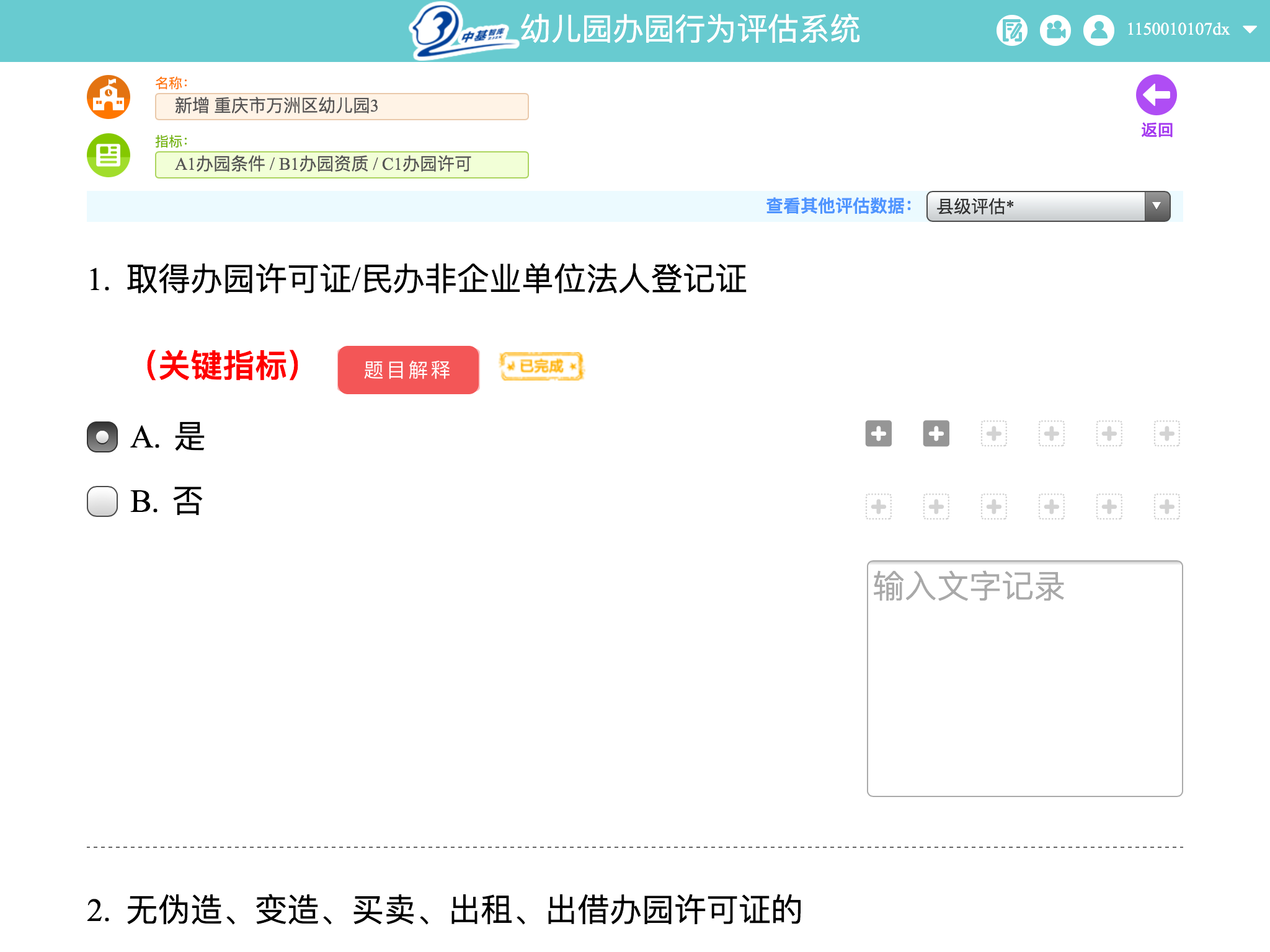Click the video camera icon in header

click(1055, 30)
